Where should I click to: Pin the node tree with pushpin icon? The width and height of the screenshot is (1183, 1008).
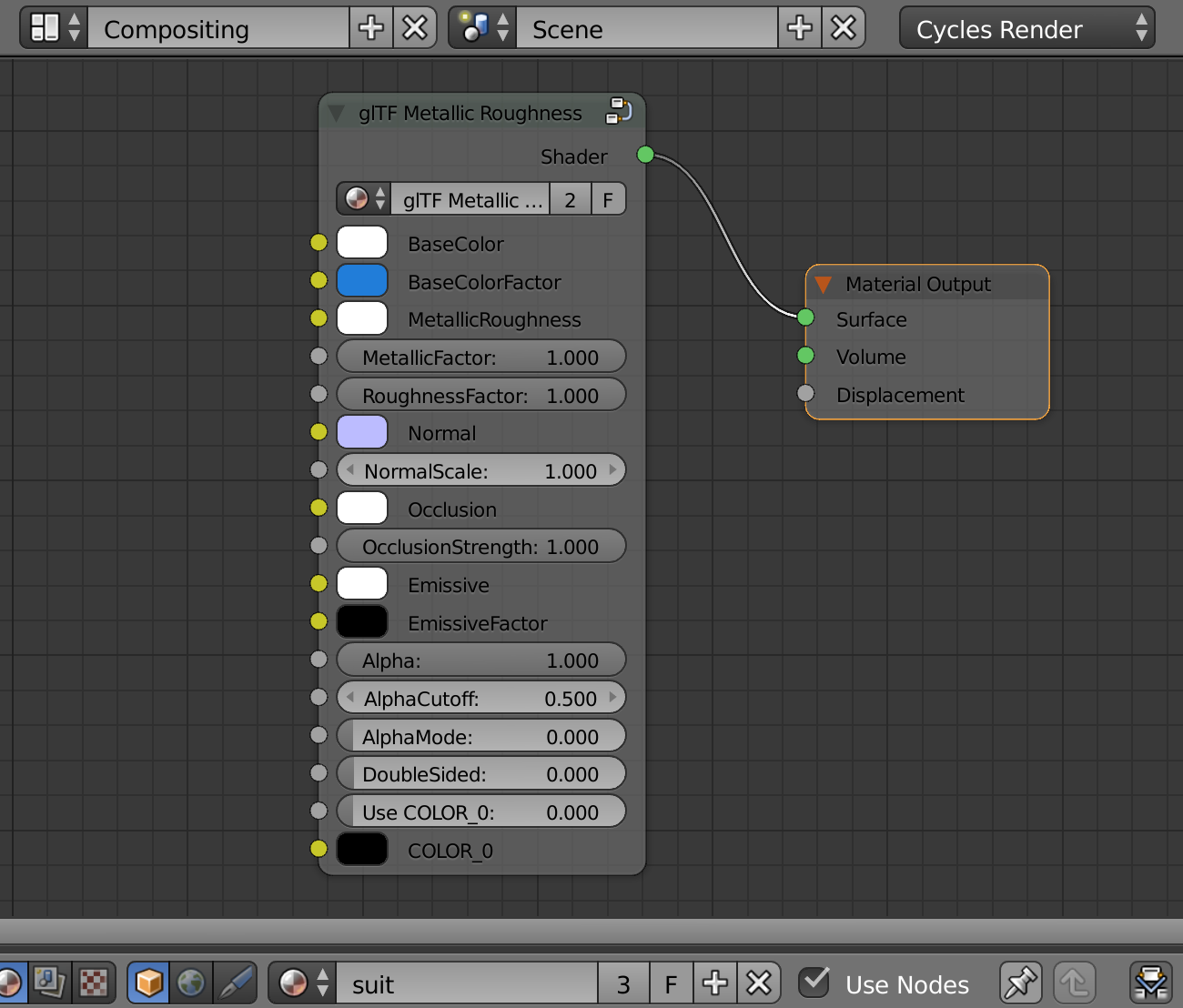(1020, 983)
